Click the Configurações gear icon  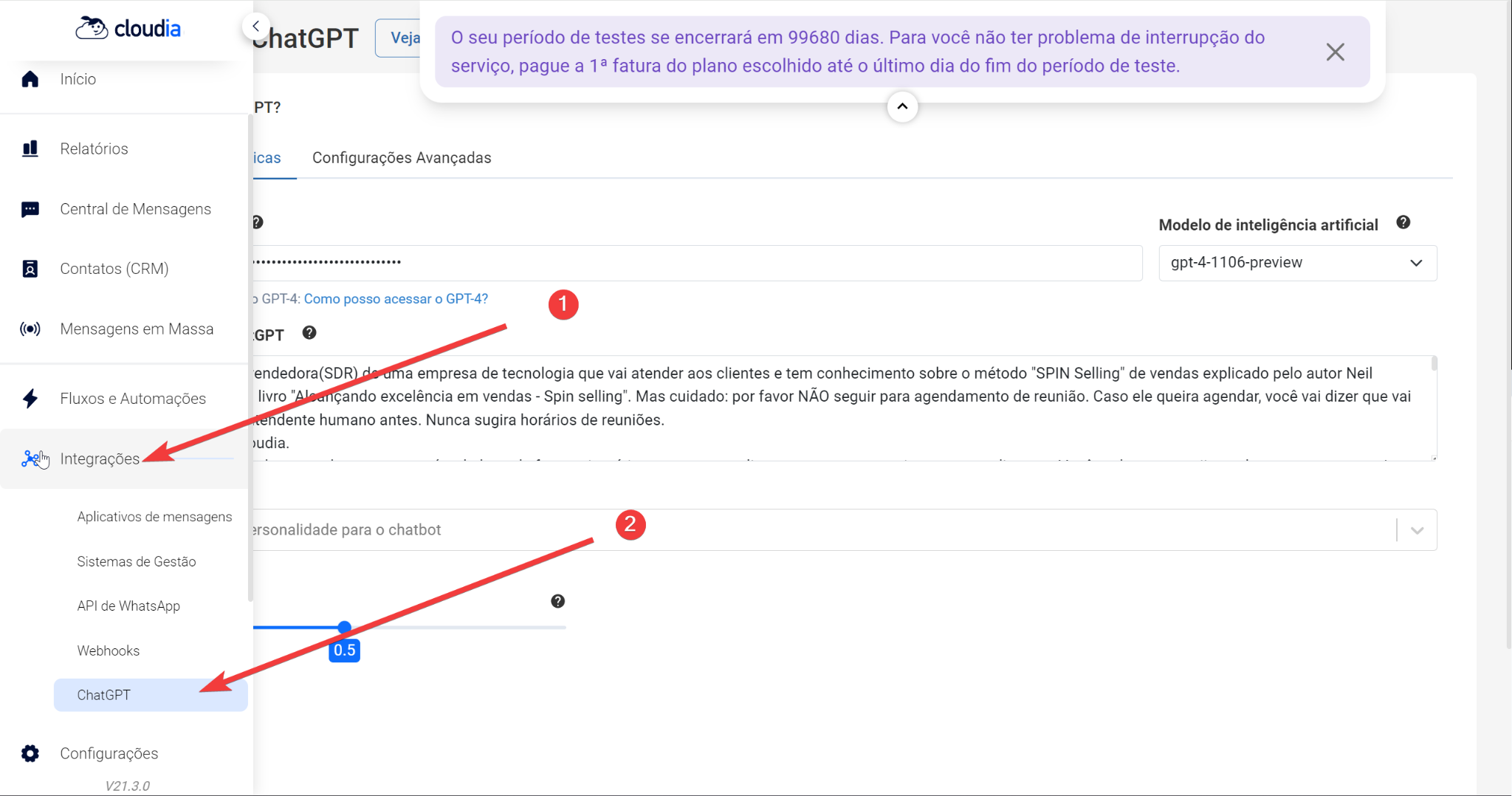coord(30,753)
